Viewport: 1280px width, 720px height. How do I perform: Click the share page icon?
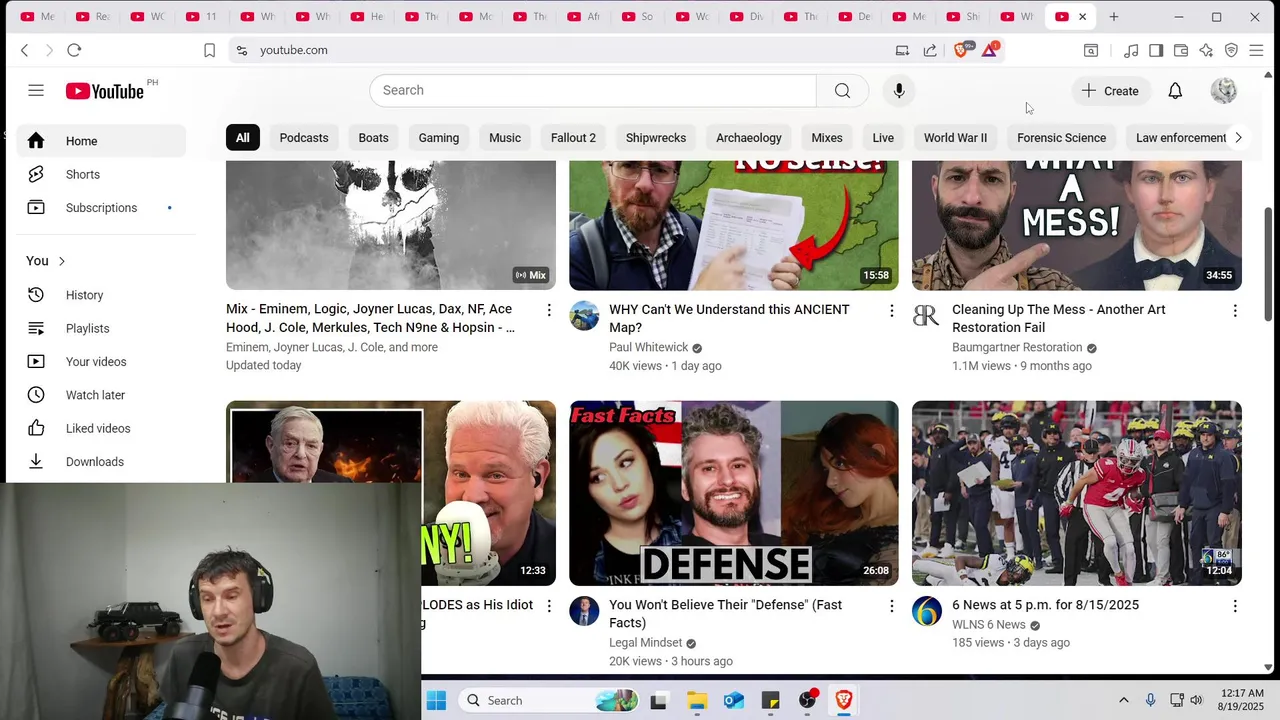tap(930, 50)
